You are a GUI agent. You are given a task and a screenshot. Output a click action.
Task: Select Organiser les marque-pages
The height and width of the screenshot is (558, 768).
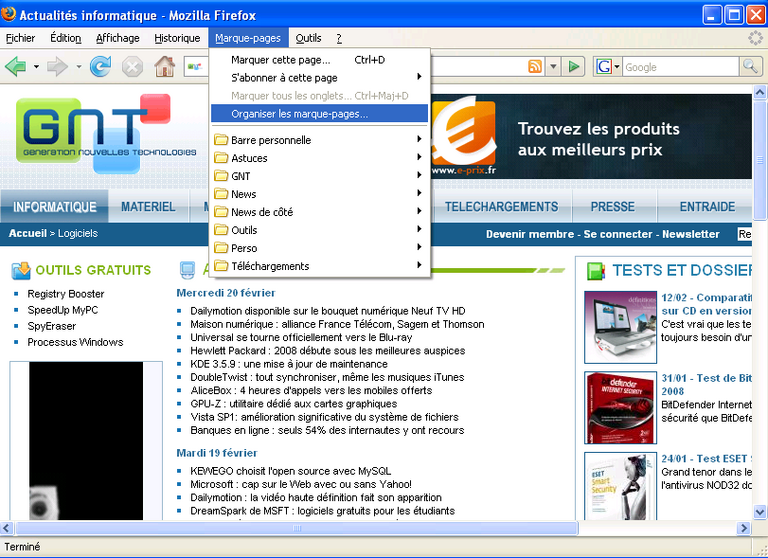tap(319, 114)
